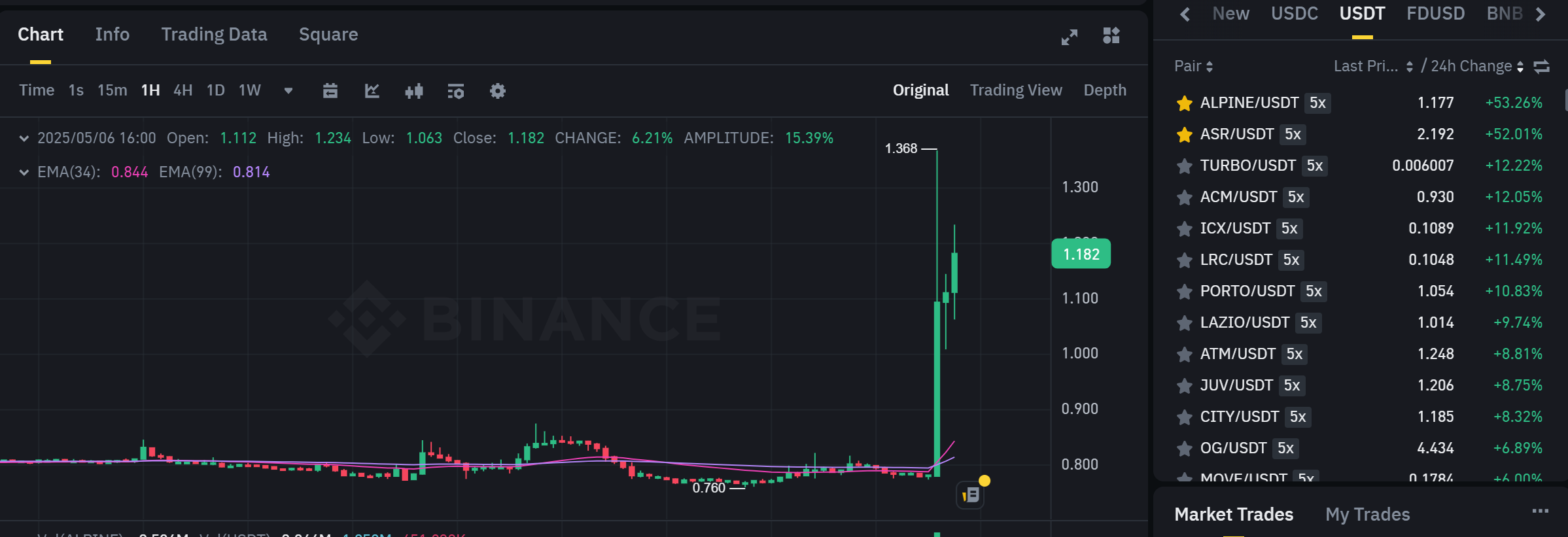Select the FDUSD market tab
The width and height of the screenshot is (1568, 537).
tap(1435, 14)
